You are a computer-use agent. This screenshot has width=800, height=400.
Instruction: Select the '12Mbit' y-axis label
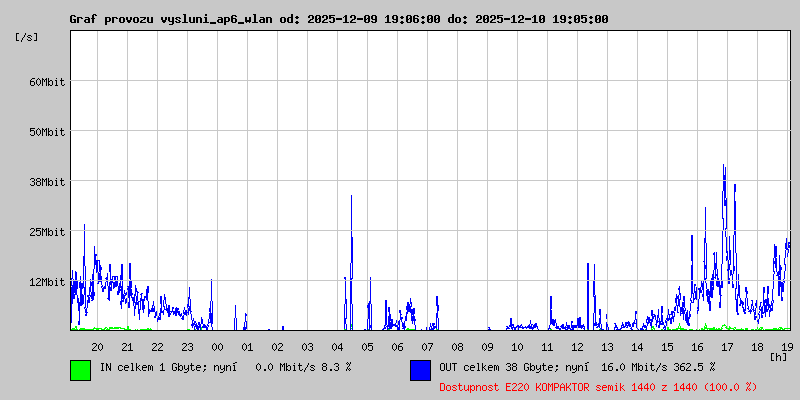[47, 282]
